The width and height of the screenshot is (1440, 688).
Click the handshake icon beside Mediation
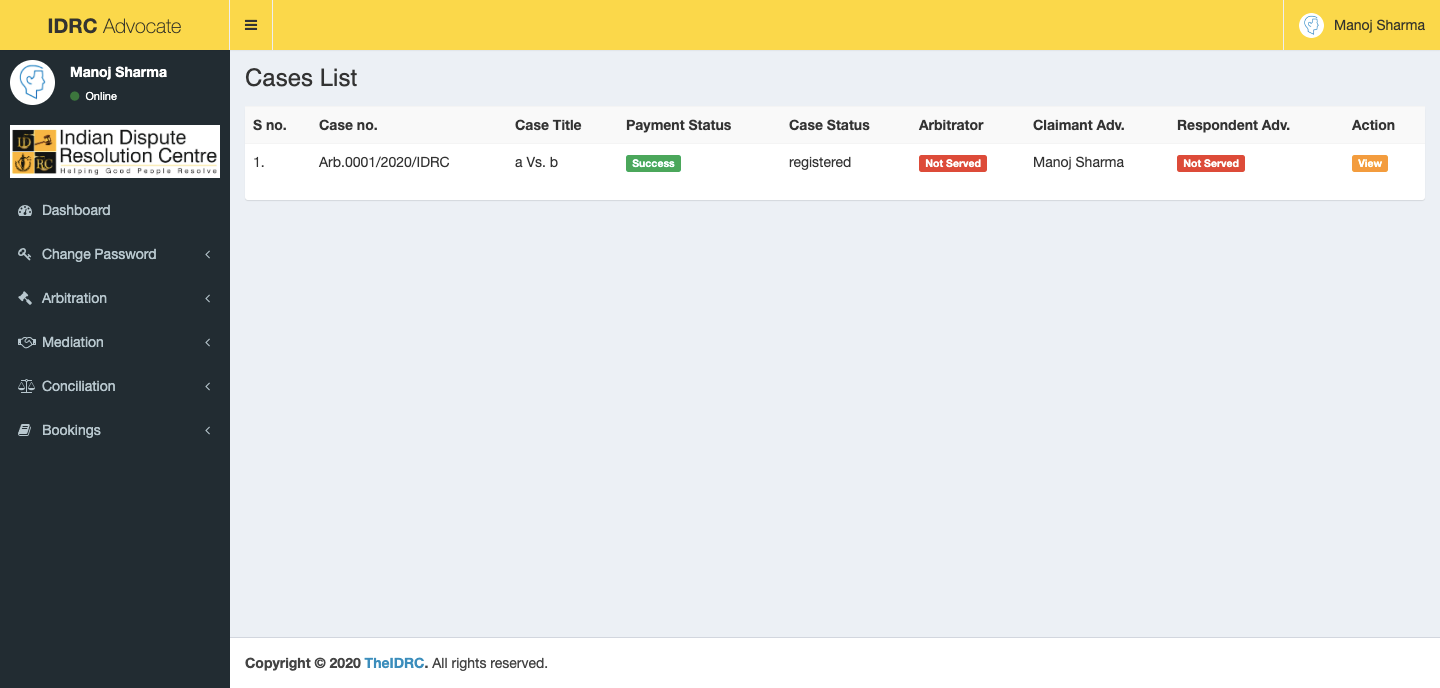(27, 343)
